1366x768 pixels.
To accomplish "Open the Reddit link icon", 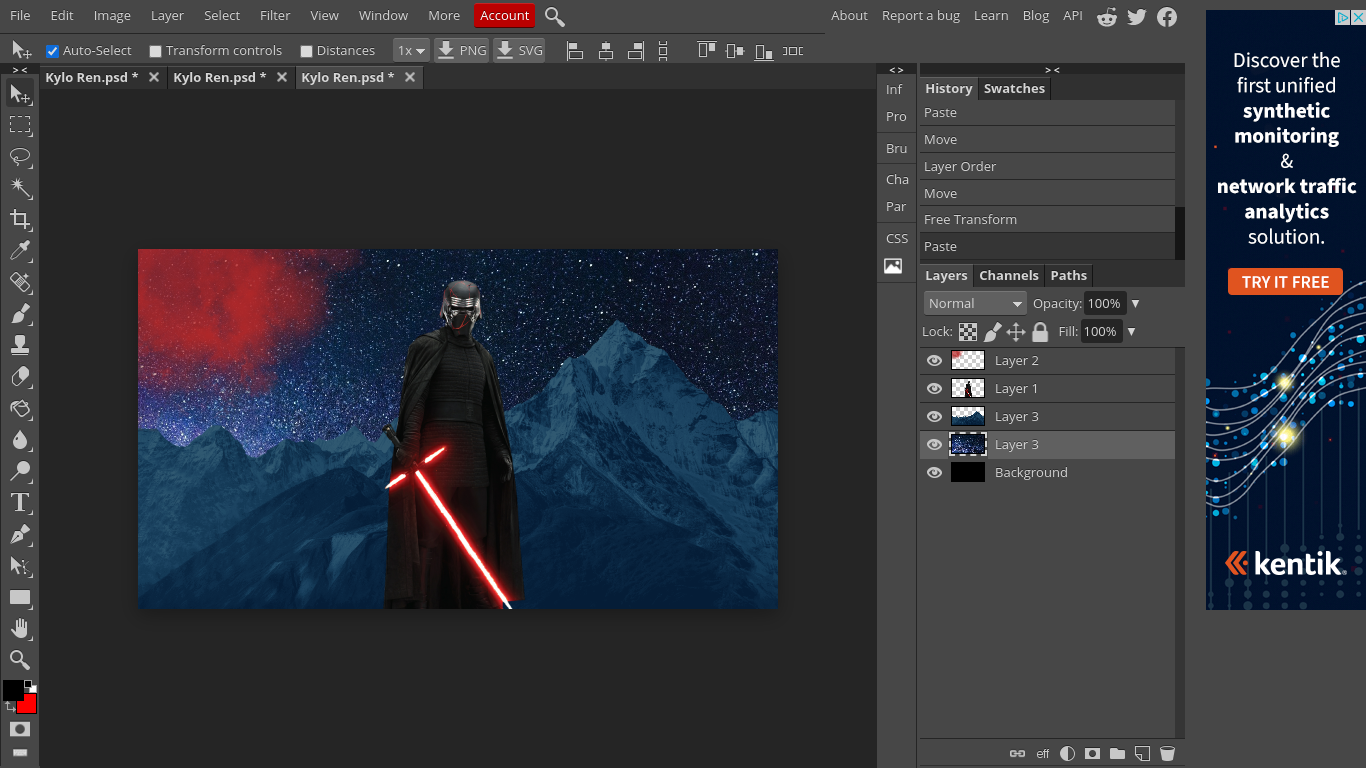I will coord(1107,16).
